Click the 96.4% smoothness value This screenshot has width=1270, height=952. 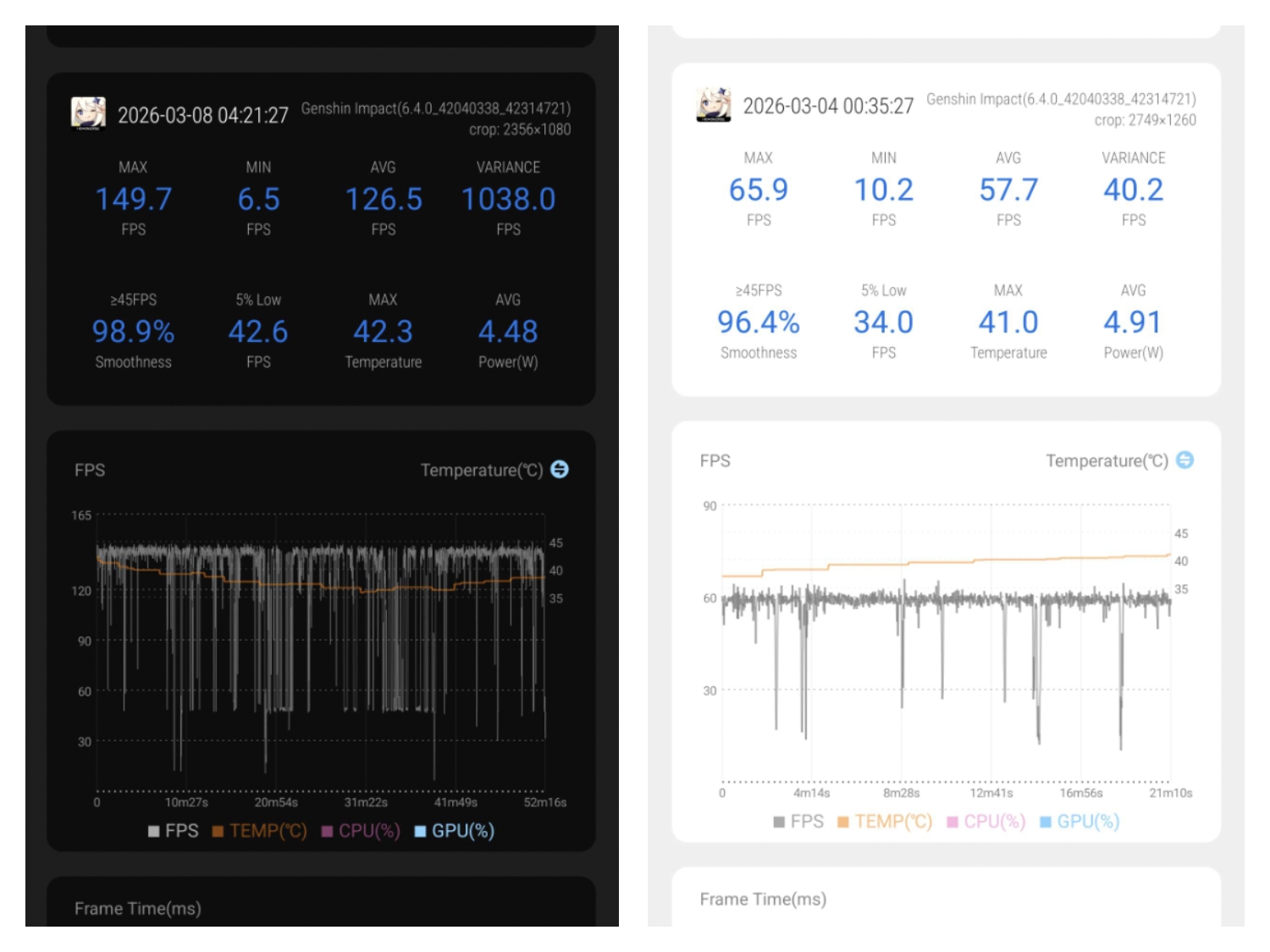(758, 322)
